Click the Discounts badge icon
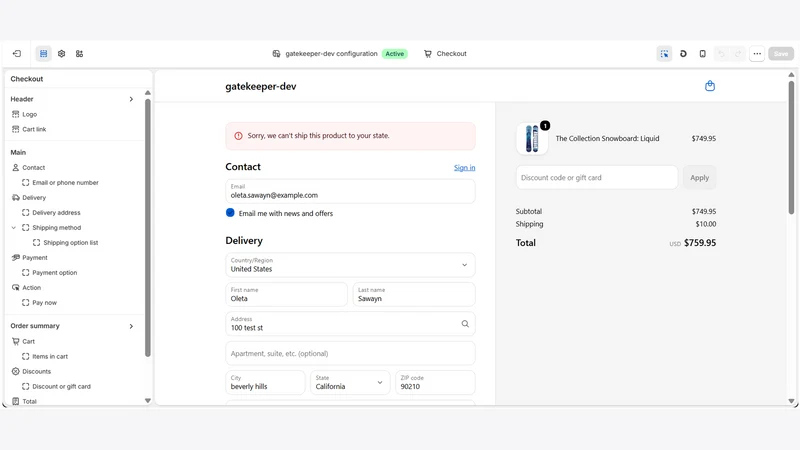Image resolution: width=800 pixels, height=450 pixels. (15, 371)
